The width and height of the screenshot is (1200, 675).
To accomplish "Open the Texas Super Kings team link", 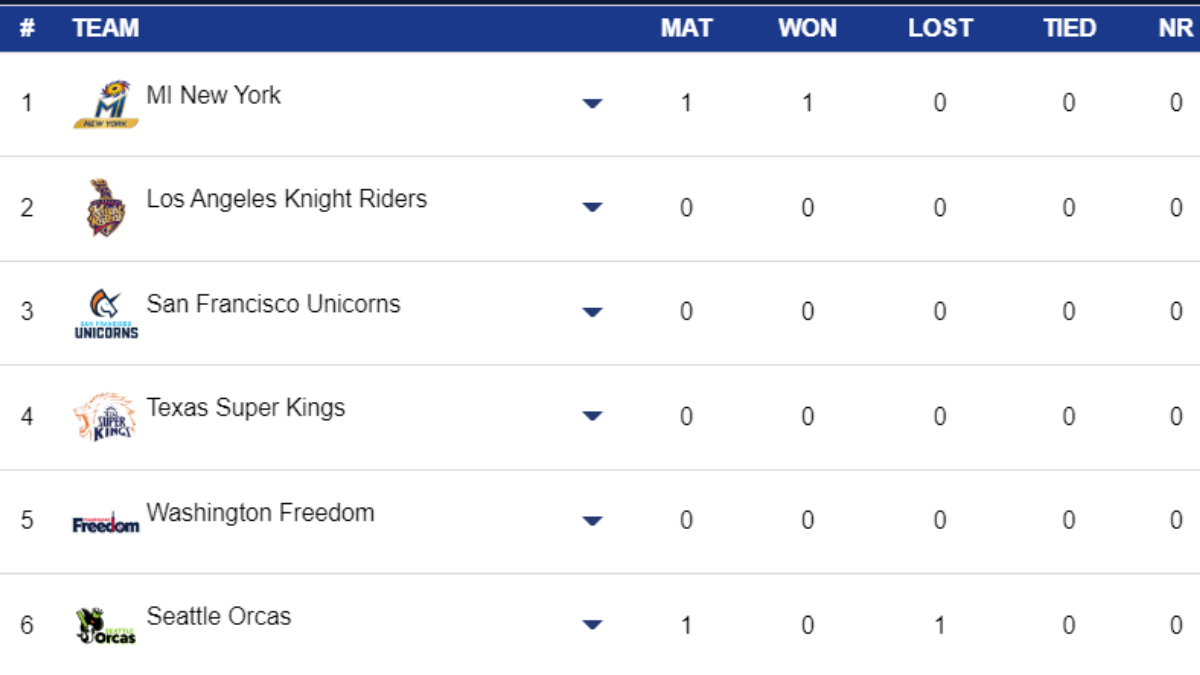I will point(245,408).
